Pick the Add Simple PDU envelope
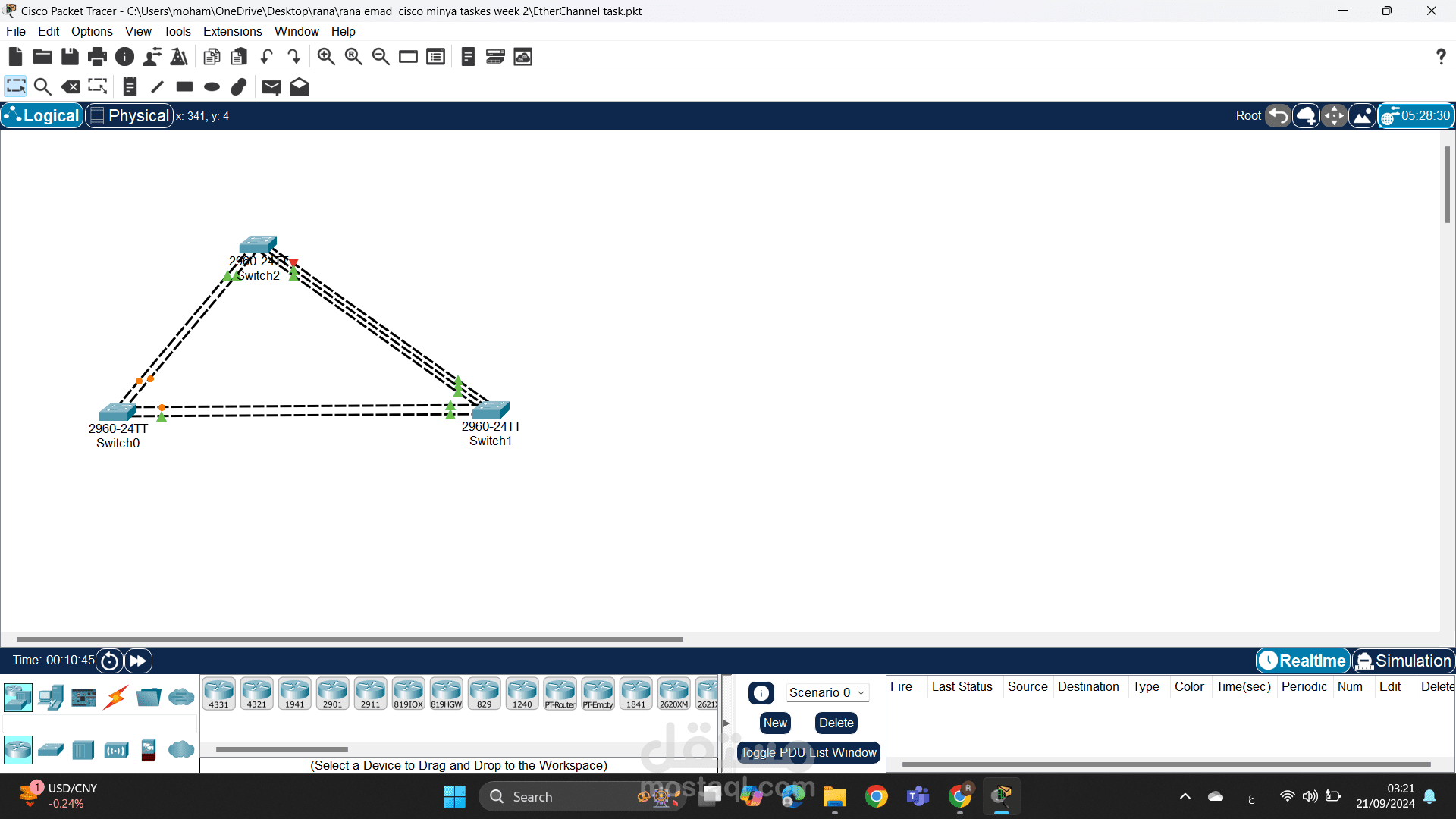Screen dimensions: 1456x819 click(x=271, y=87)
